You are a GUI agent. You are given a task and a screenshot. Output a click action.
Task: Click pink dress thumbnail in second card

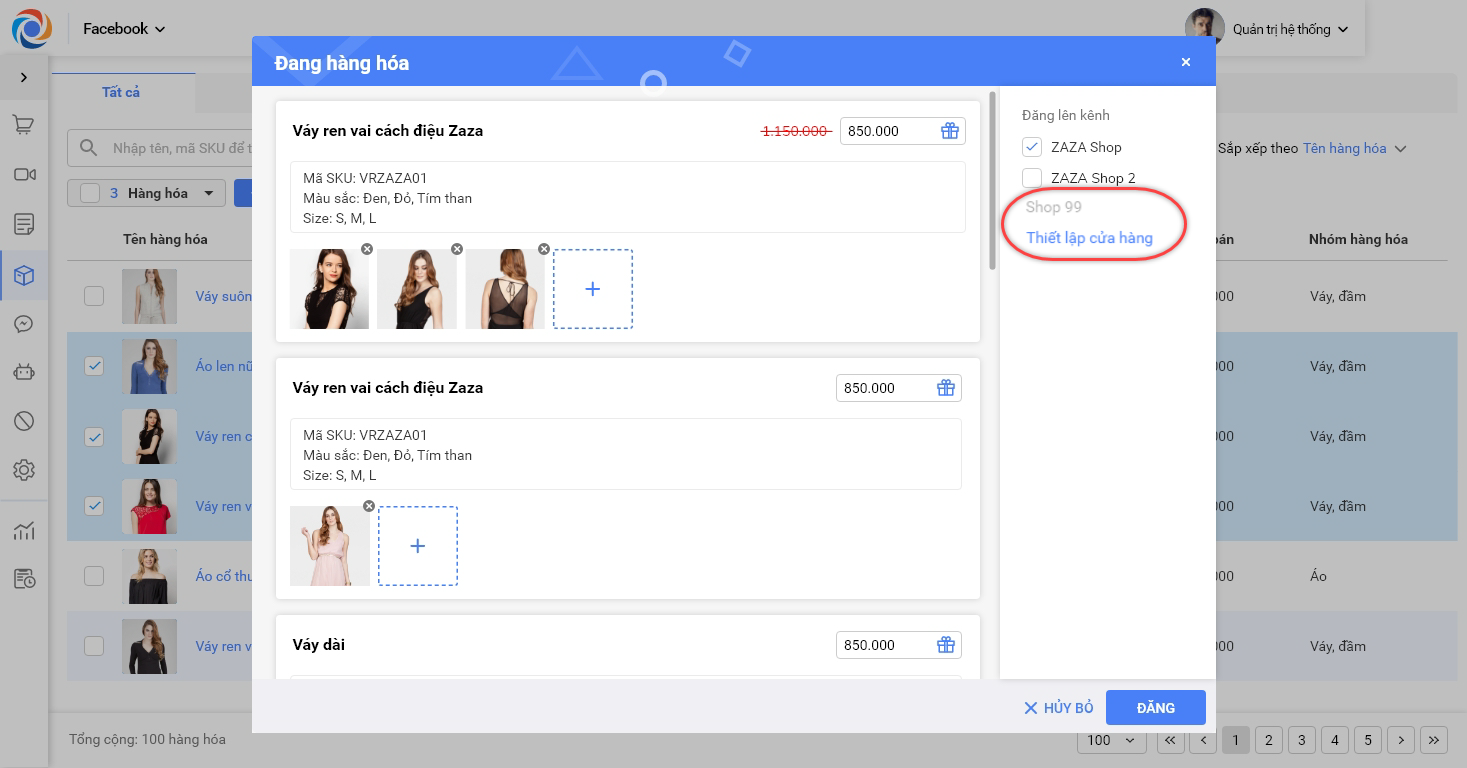coord(330,546)
